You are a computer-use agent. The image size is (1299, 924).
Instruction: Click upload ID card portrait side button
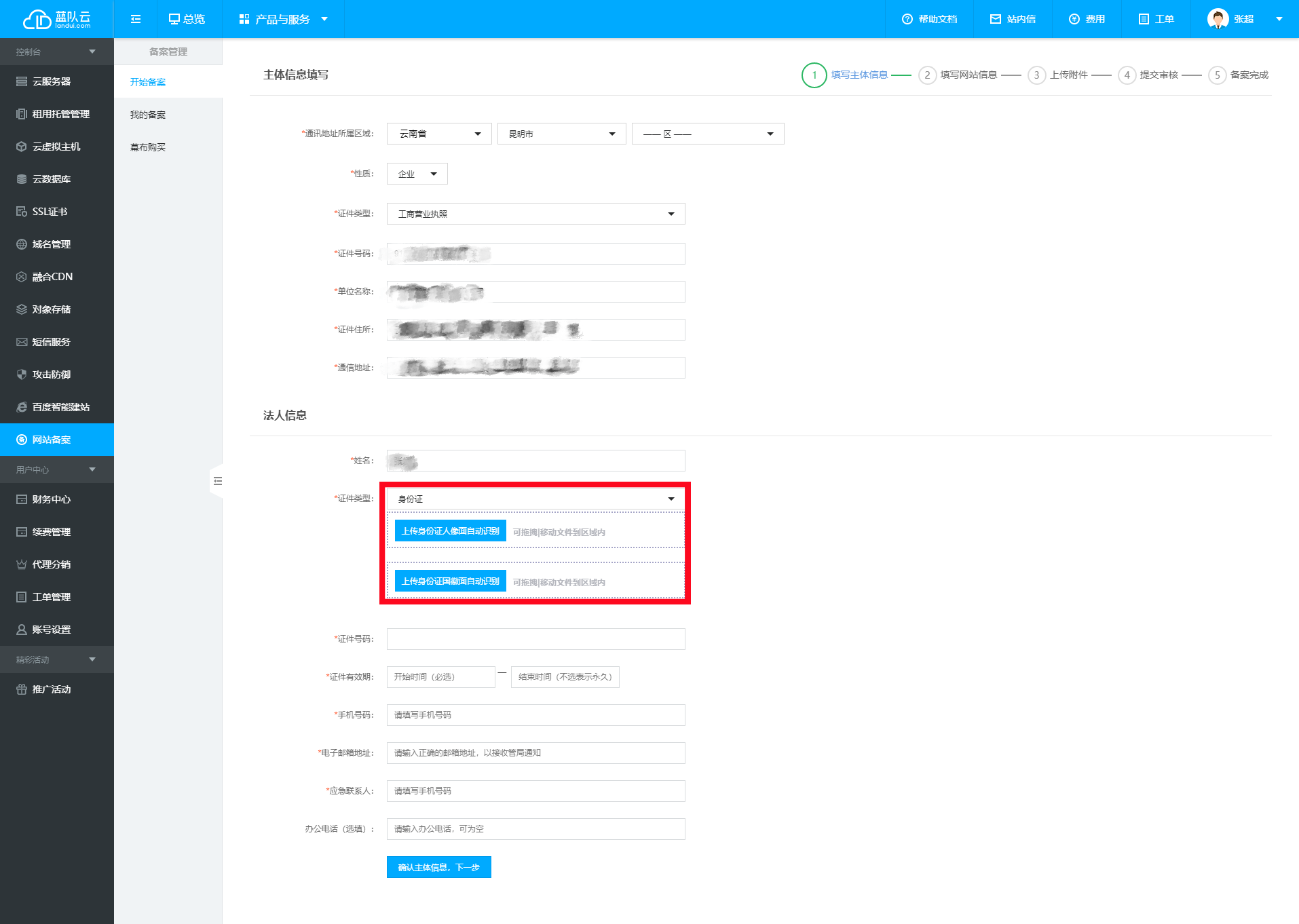450,531
